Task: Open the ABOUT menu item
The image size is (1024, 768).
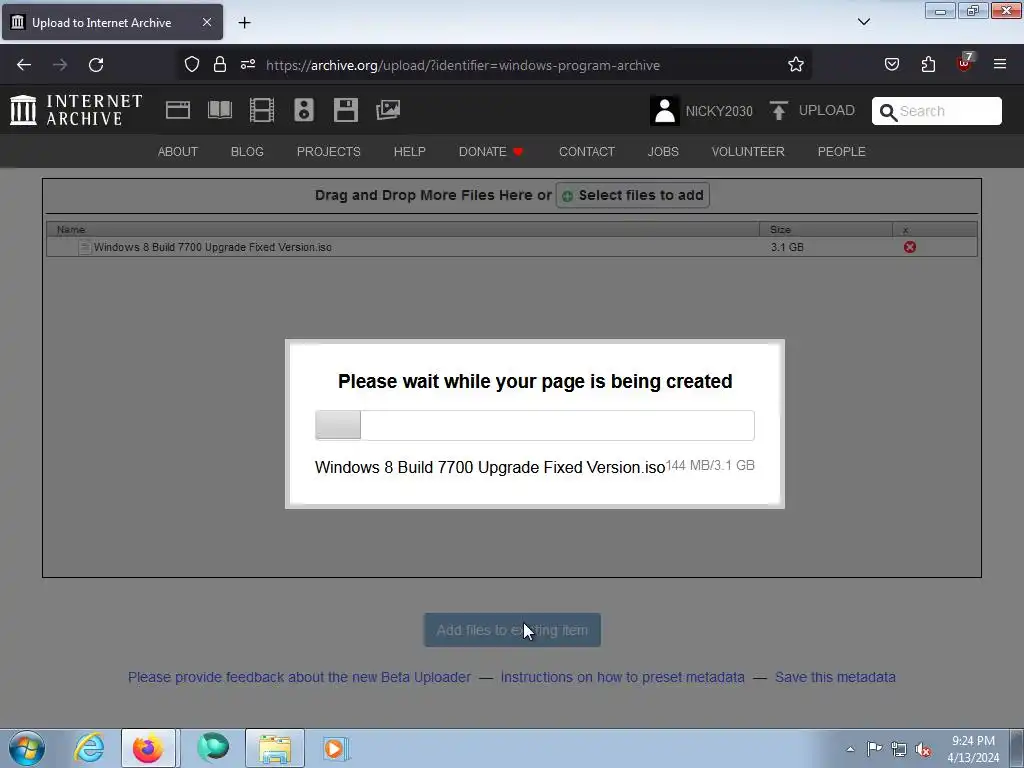Action: pyautogui.click(x=178, y=152)
